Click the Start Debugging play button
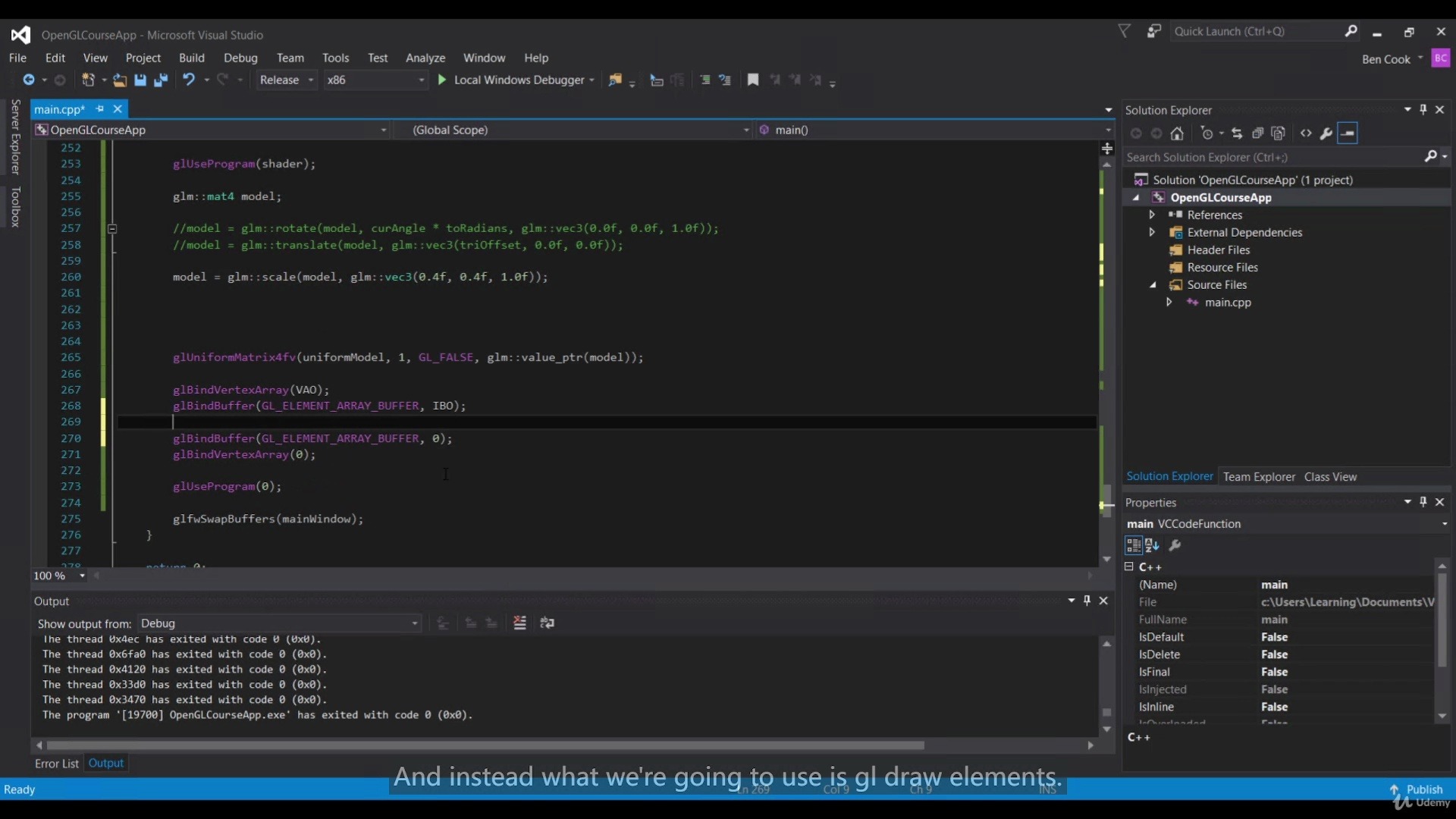 442,80
